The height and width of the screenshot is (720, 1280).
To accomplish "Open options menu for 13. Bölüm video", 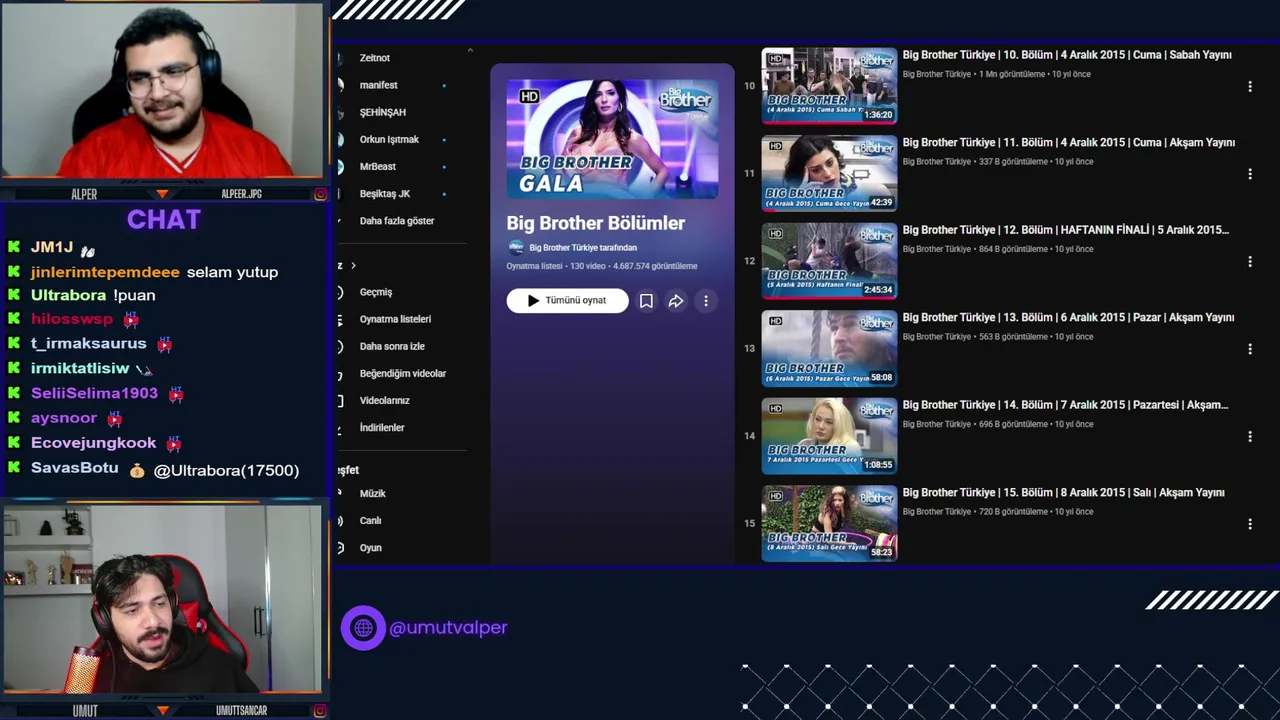I will [1250, 349].
